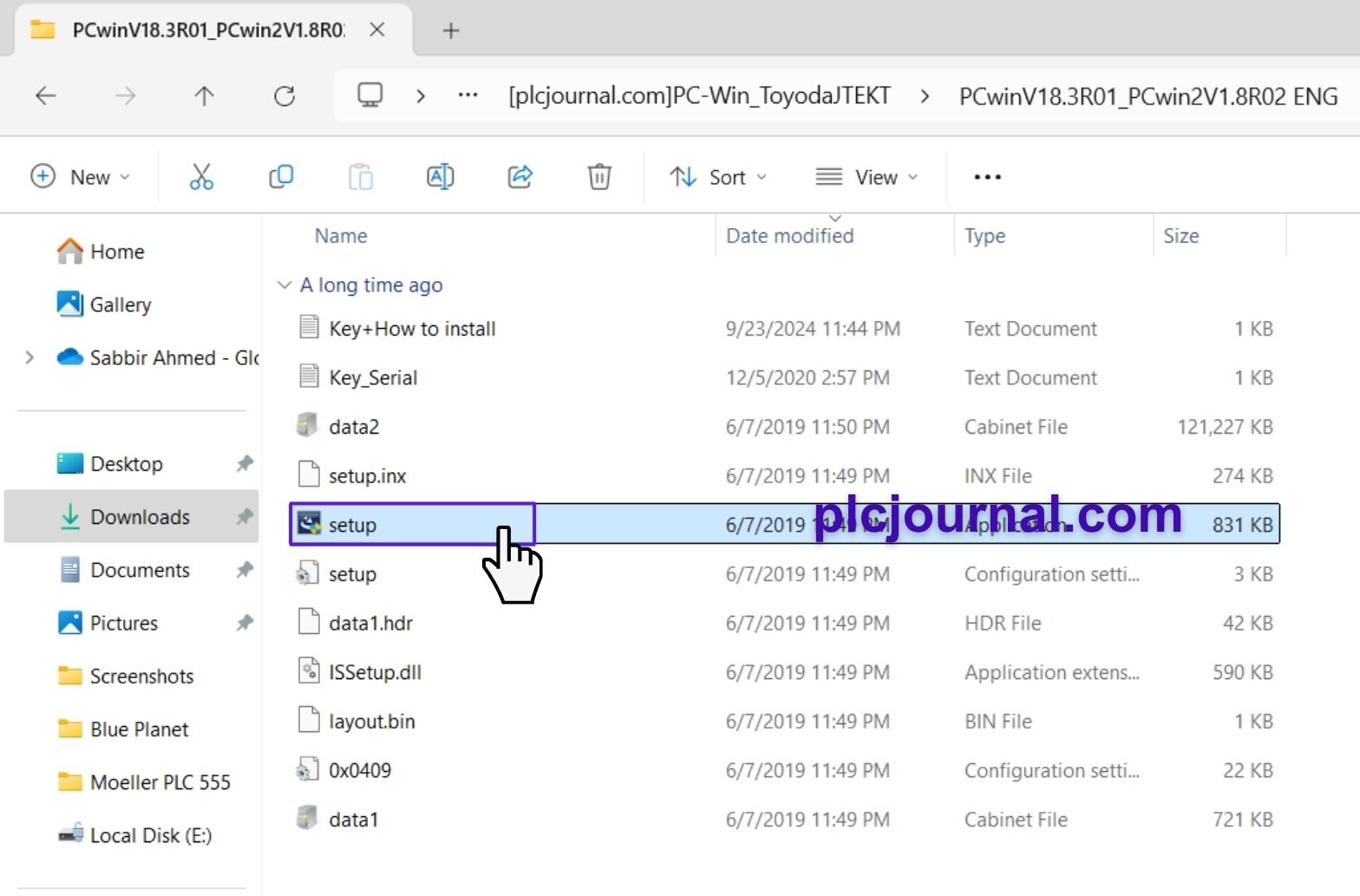Select the setup.inx file name
Screen dimensions: 1360x896
pos(368,475)
